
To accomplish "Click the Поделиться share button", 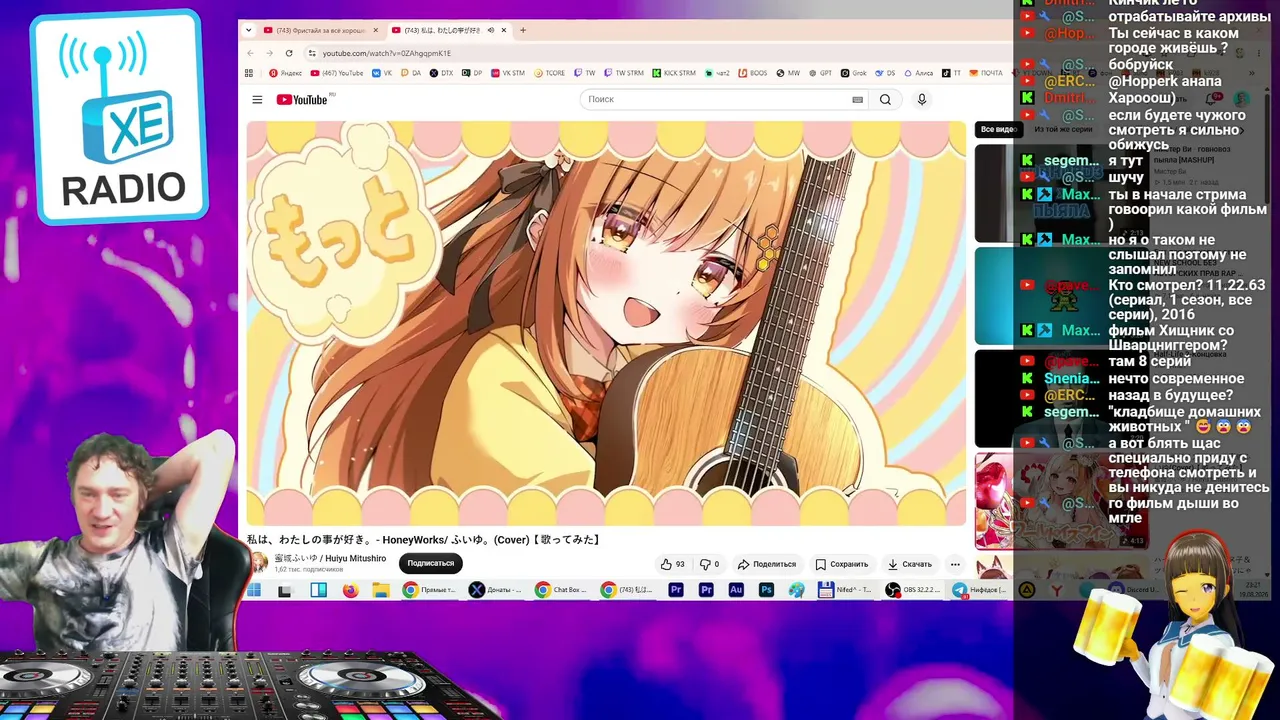I will pos(767,564).
